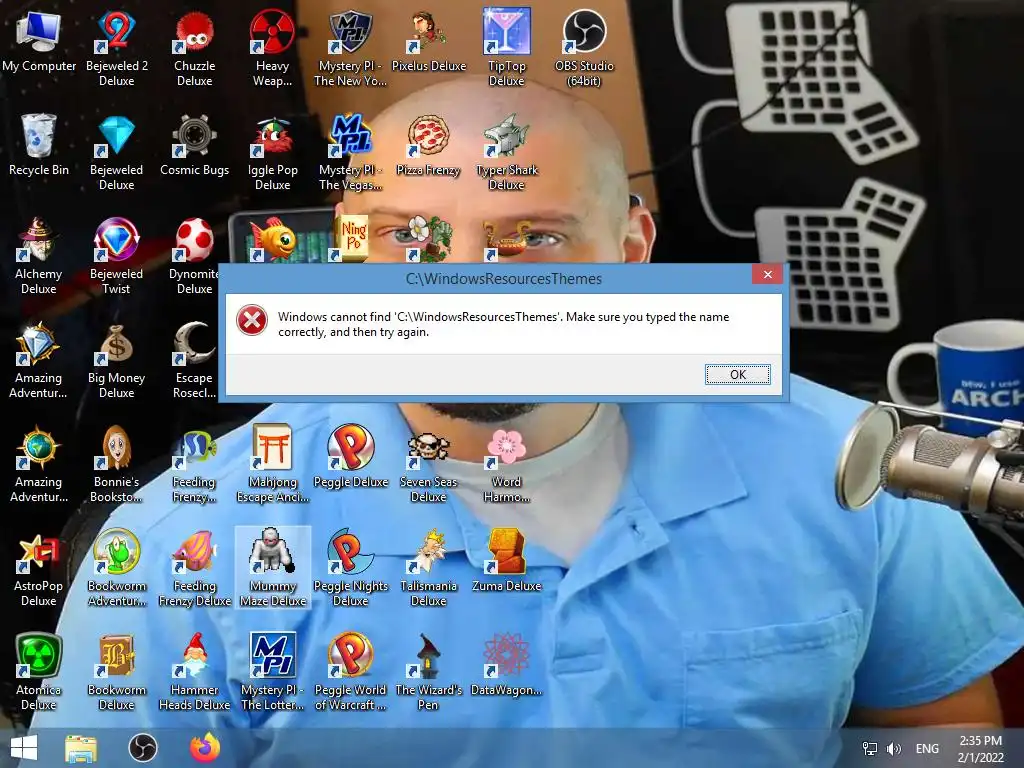Image resolution: width=1024 pixels, height=768 pixels.
Task: Select Mystery PI The Lottery shortcut
Action: [272, 672]
